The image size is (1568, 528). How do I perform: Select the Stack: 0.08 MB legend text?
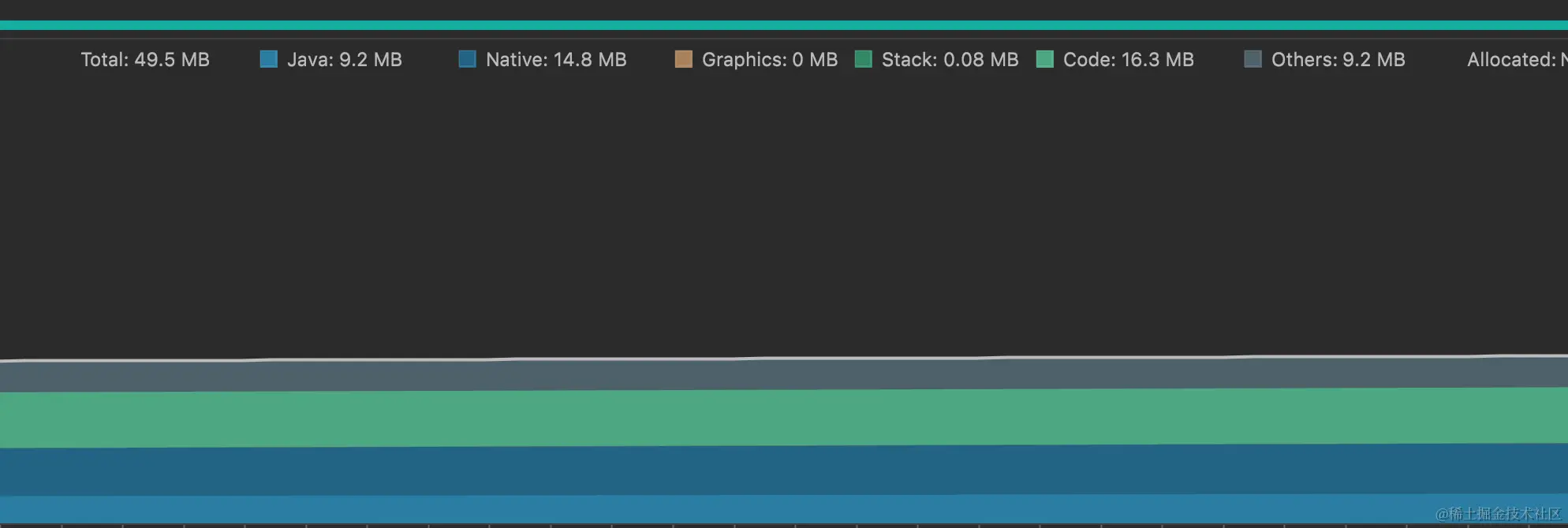tap(950, 60)
